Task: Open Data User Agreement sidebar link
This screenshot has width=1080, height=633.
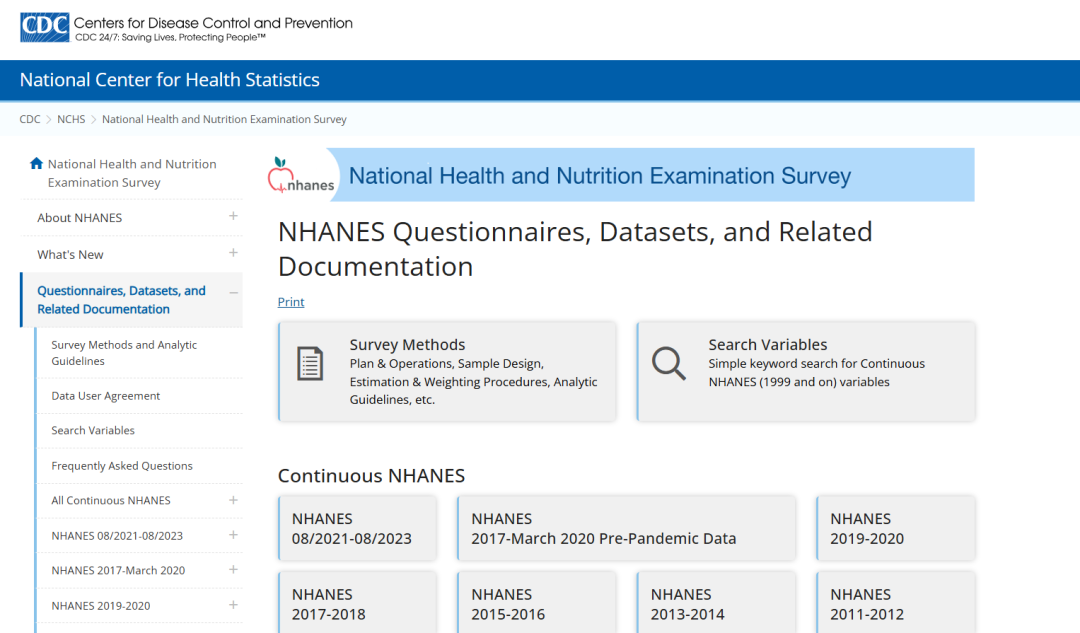Action: coord(105,395)
